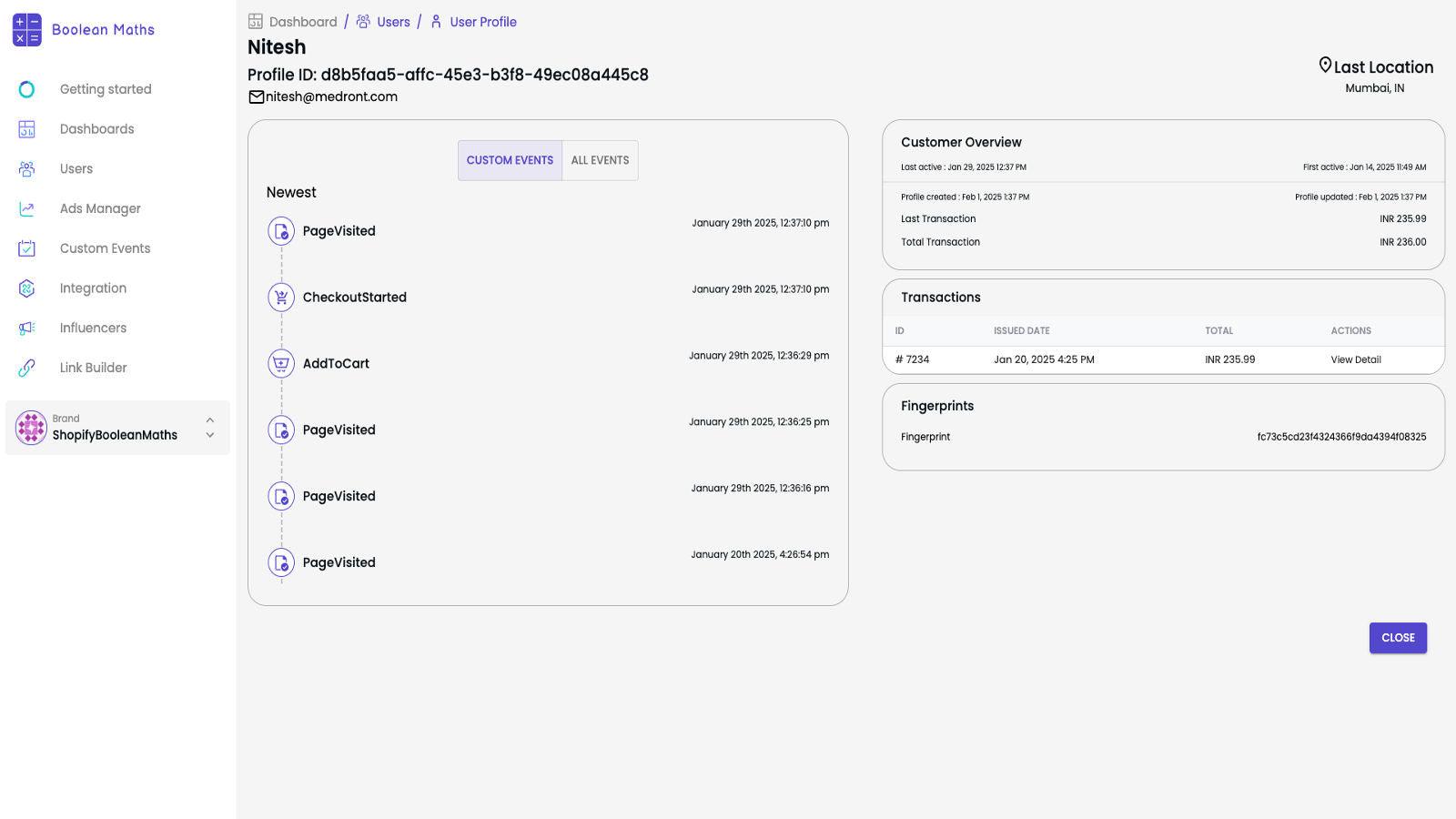Click the Dashboards sidebar icon
Image resolution: width=1456 pixels, height=819 pixels.
pyautogui.click(x=26, y=128)
